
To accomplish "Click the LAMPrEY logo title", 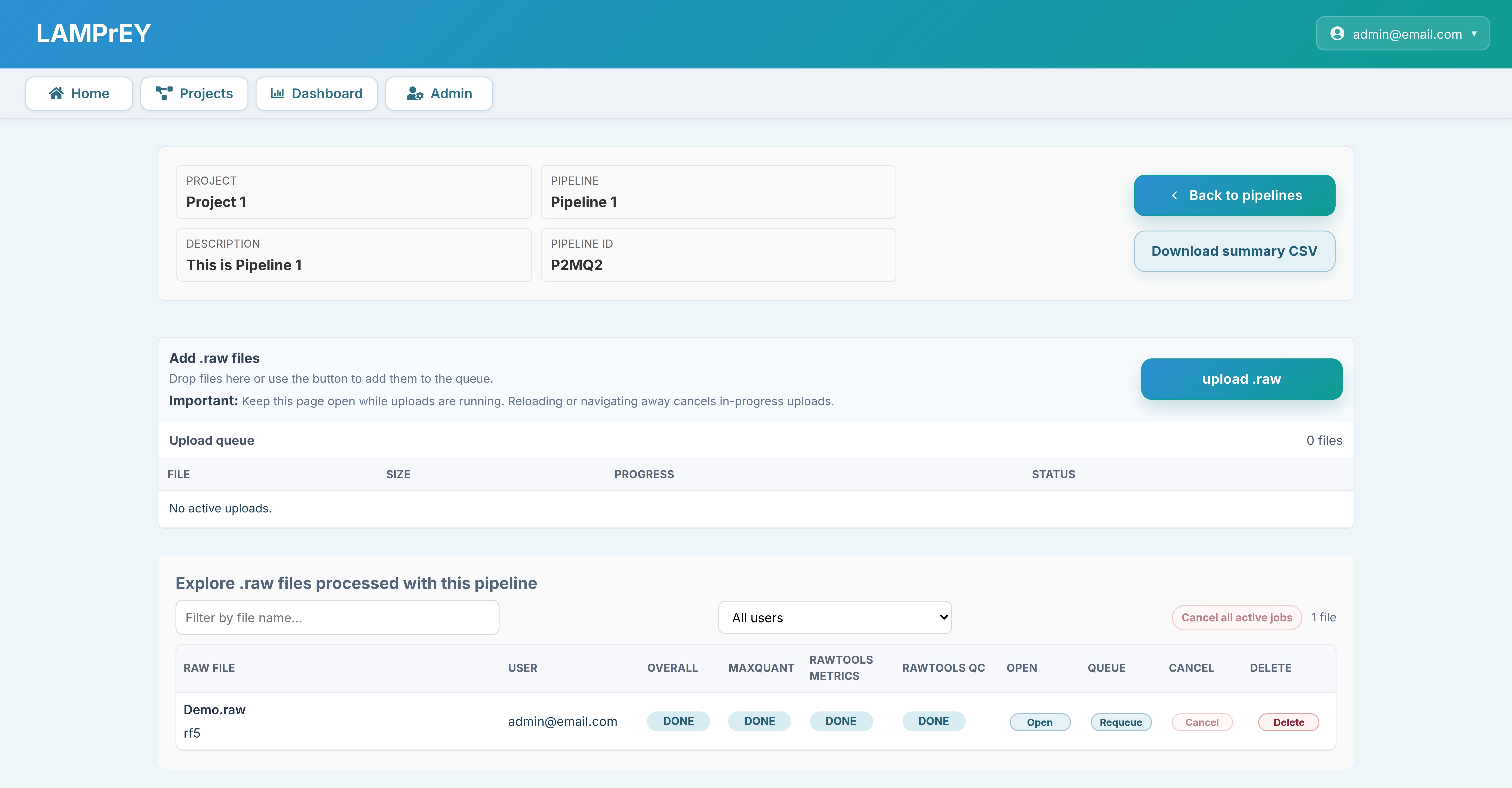I will pyautogui.click(x=93, y=34).
